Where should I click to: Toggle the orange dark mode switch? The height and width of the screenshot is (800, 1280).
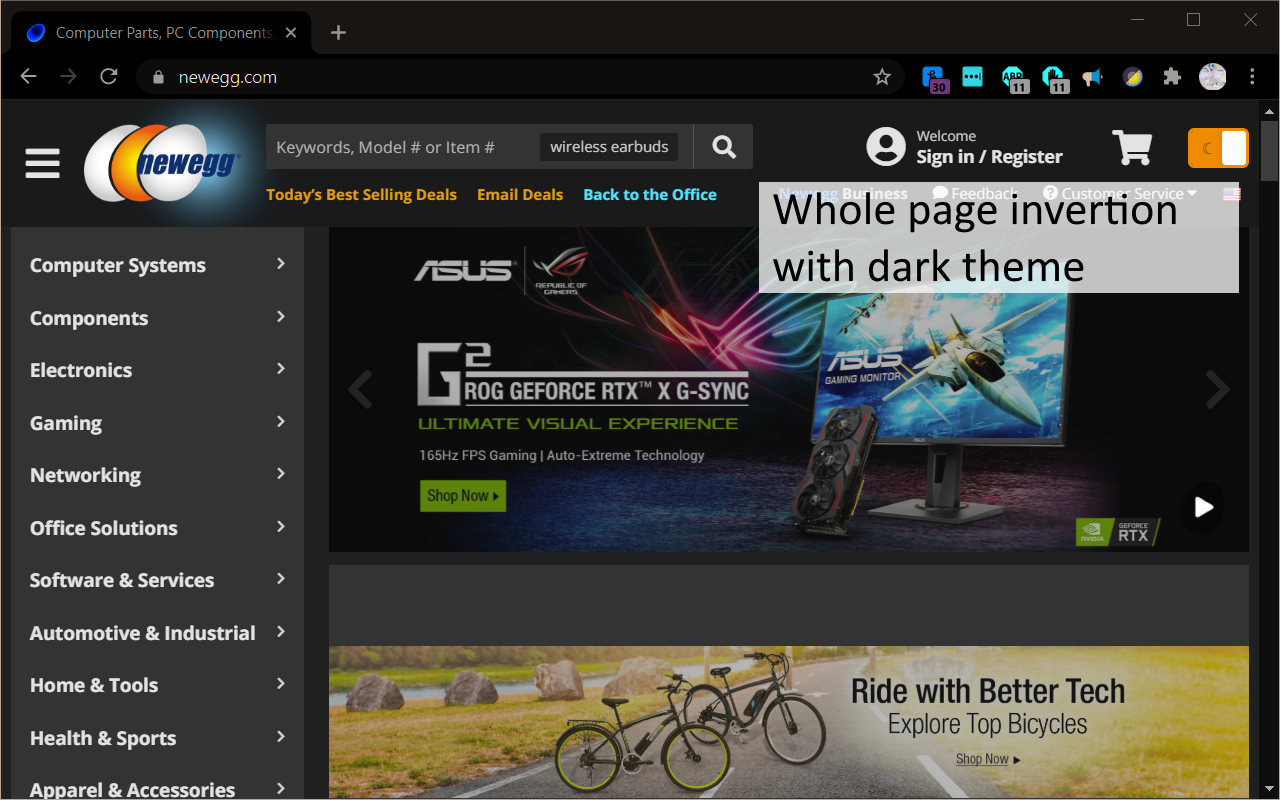pos(1218,148)
